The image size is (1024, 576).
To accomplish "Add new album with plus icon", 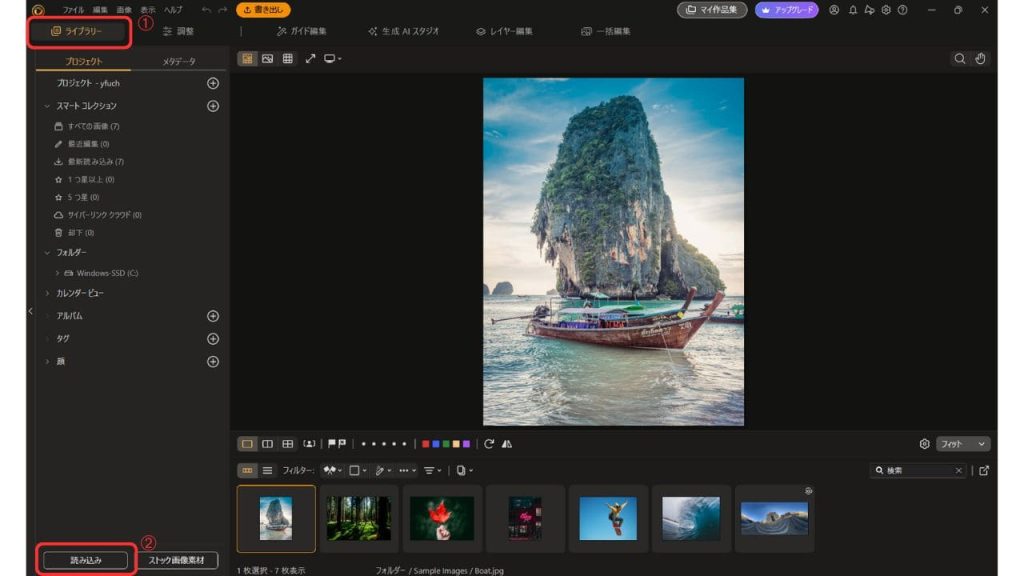I will (212, 316).
